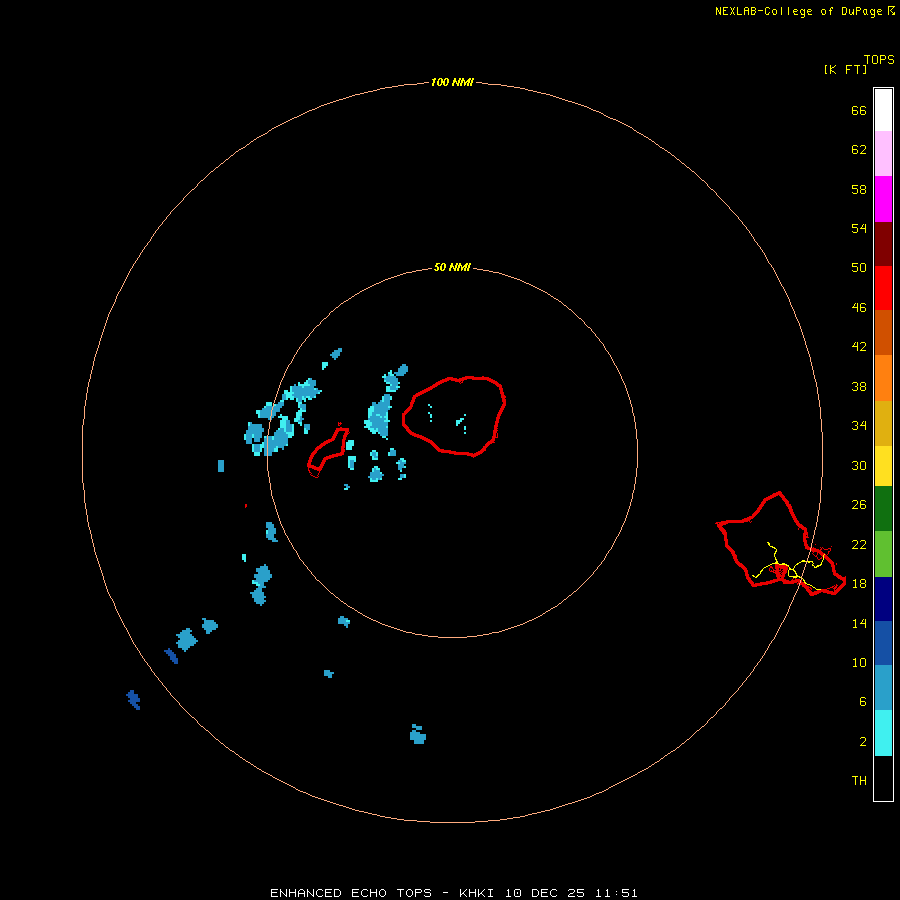
Task: Click the 'ENHANCED ECHO TOPS - KHKI' caption
Action: coord(384,893)
